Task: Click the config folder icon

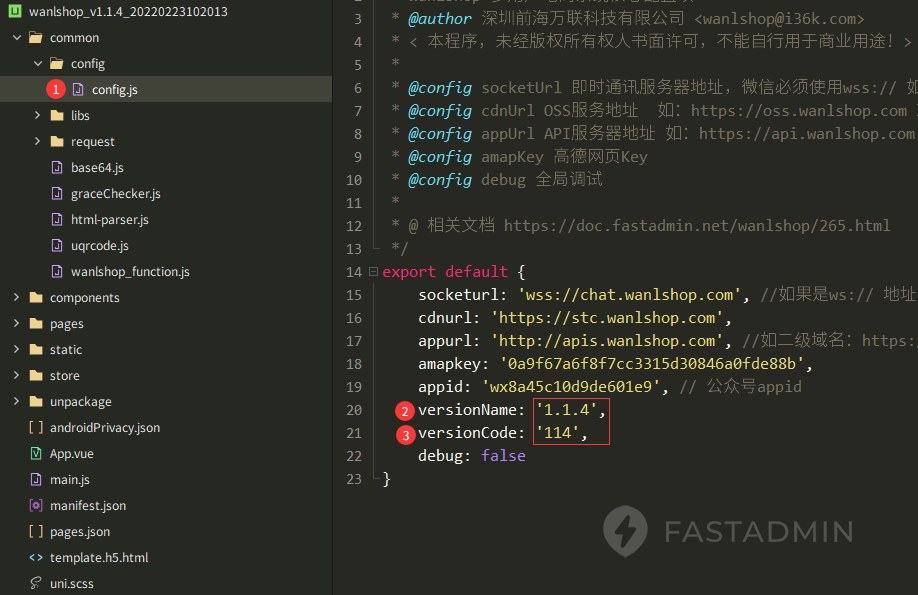Action: pyautogui.click(x=57, y=63)
